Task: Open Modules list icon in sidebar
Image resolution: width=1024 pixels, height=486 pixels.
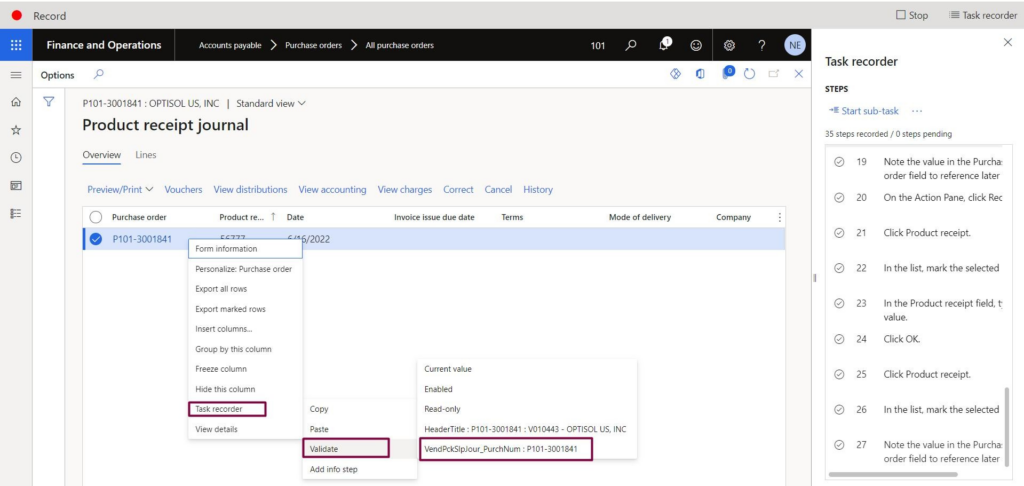Action: tap(16, 213)
